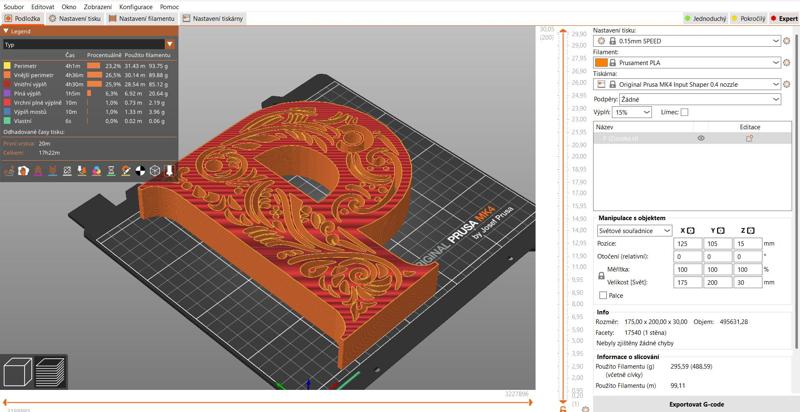Select the Pokročilý mode button
Viewport: 800px width, 412px height.
point(748,19)
